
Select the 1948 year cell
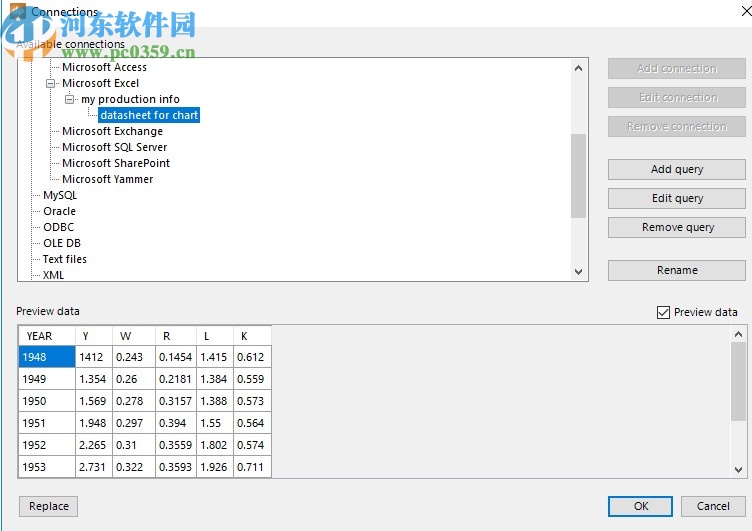47,357
